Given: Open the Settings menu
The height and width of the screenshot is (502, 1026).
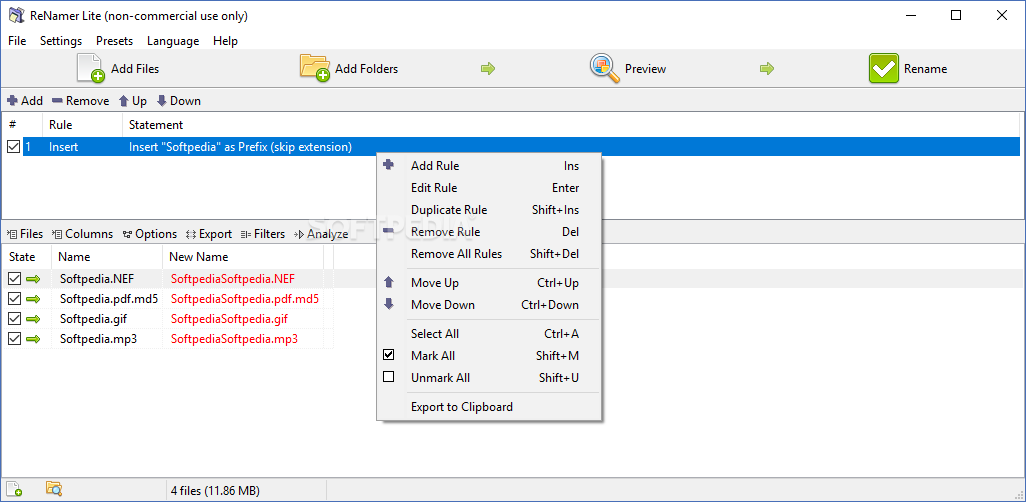Looking at the screenshot, I should 61,41.
